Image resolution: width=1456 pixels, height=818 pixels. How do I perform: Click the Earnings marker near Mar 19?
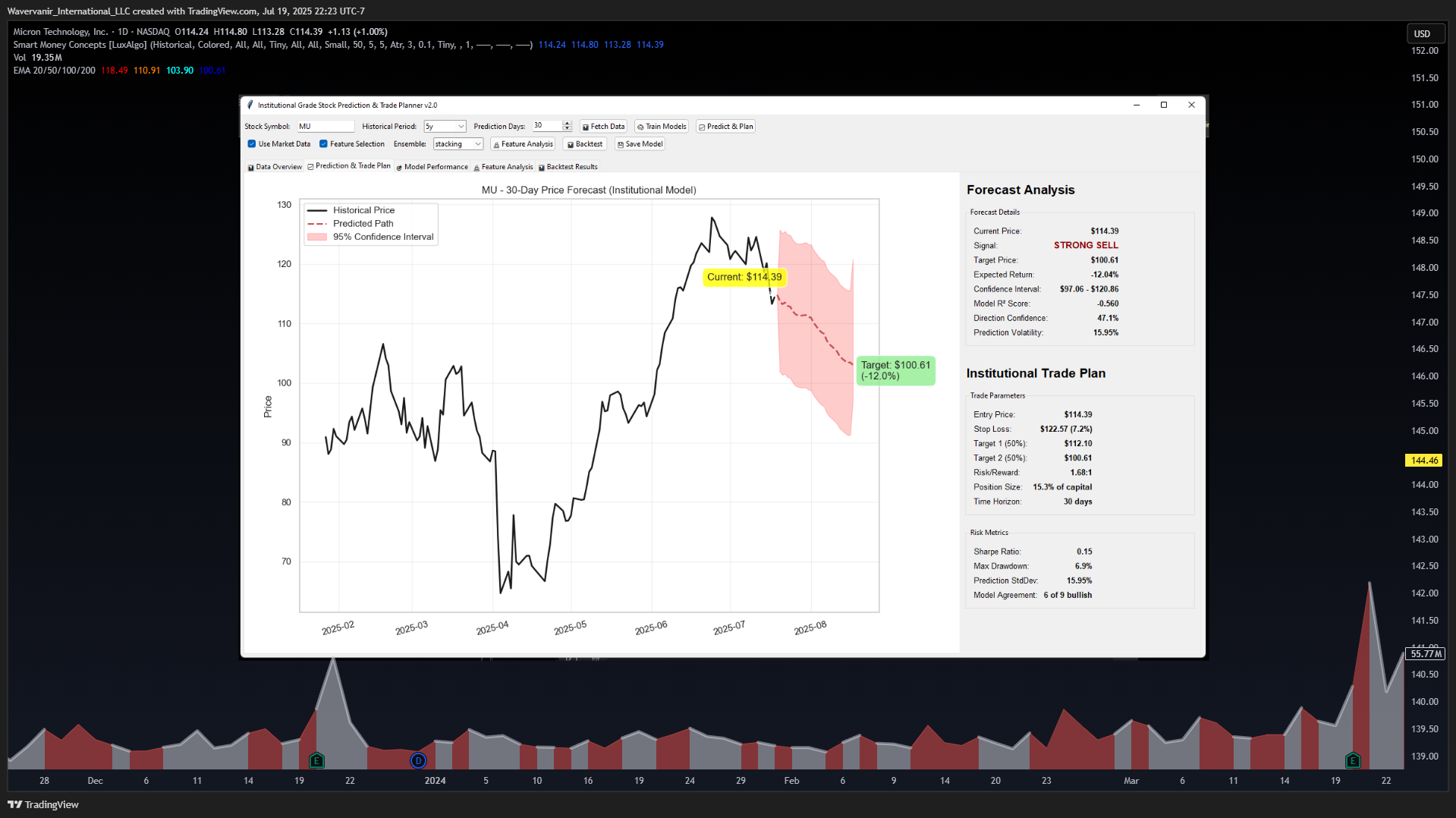1353,760
